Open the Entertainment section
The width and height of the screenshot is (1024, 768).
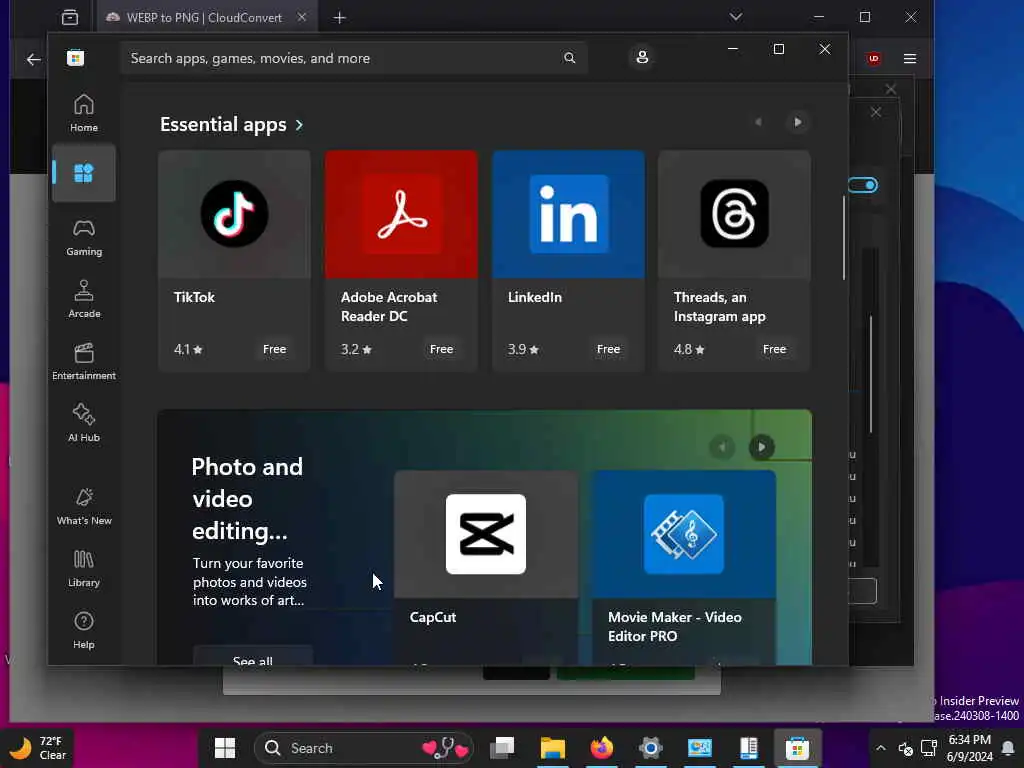84,361
